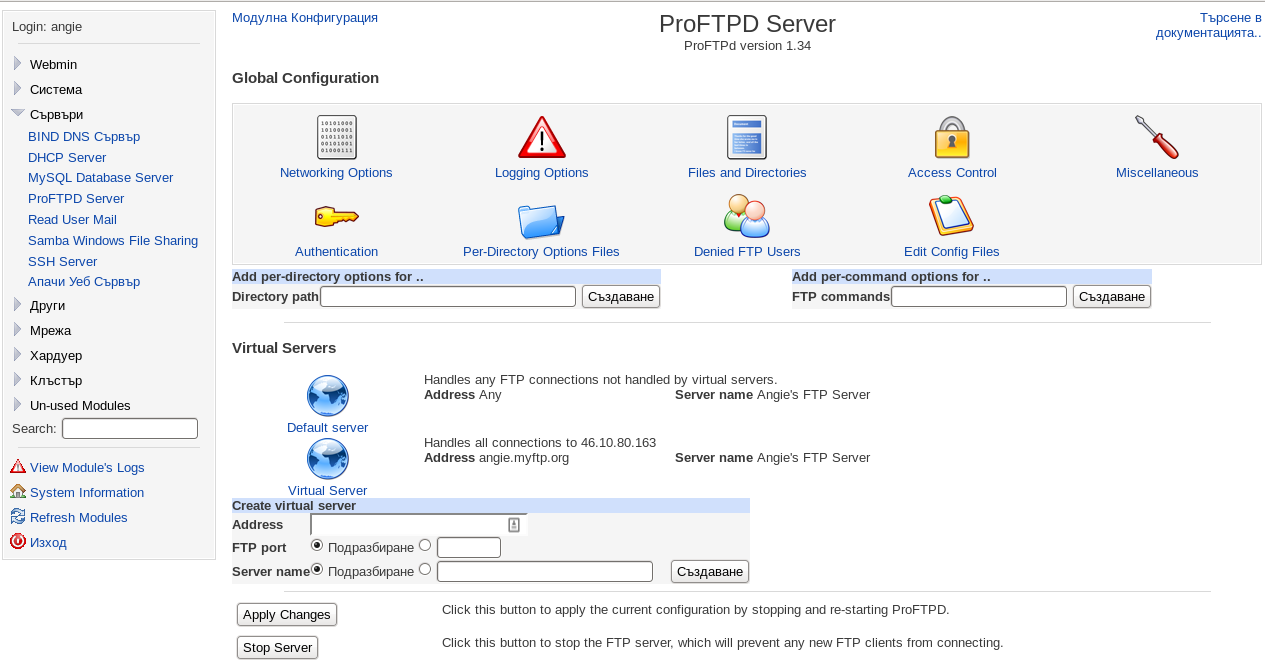The image size is (1265, 664).
Task: Click Създаване next to FTP commands
Action: pos(1112,296)
